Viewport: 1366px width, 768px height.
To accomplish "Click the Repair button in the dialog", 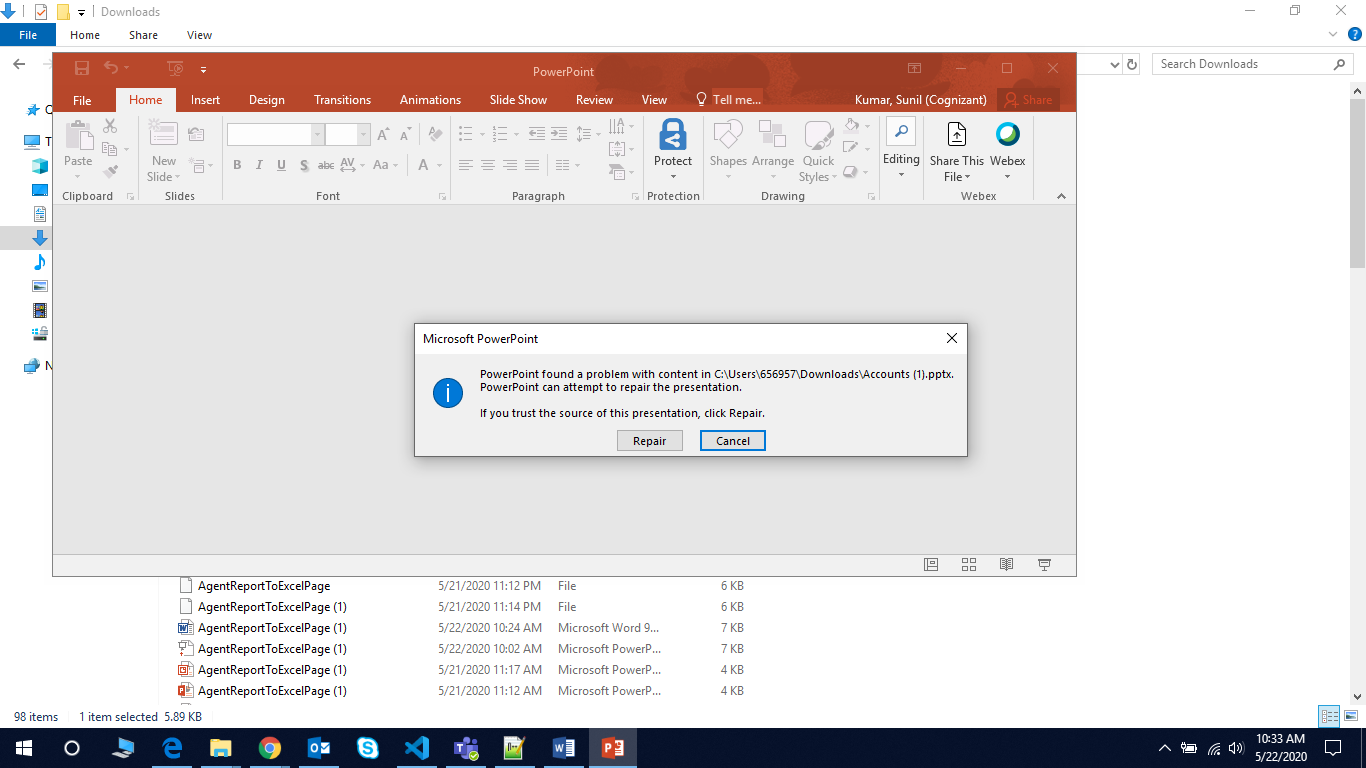I will [x=649, y=440].
